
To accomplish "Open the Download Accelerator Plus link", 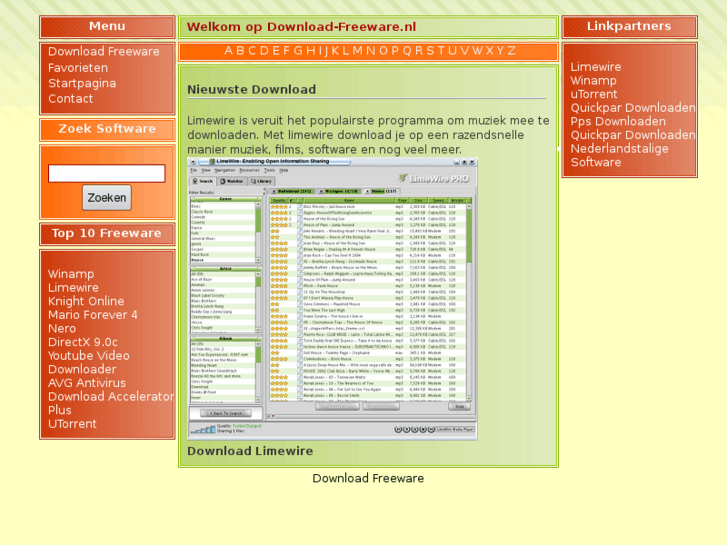I will [x=111, y=403].
